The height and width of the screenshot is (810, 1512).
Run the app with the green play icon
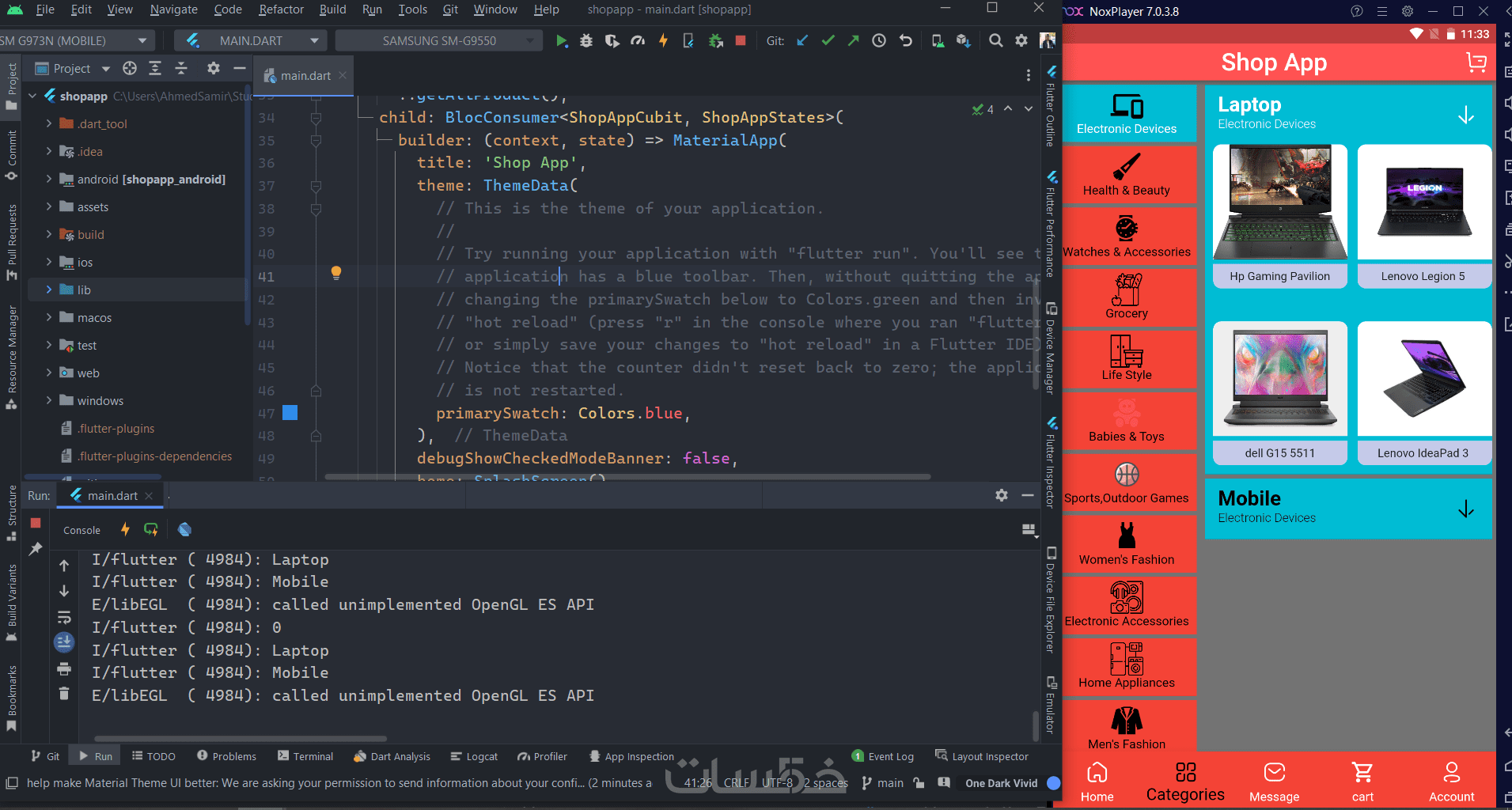(561, 40)
